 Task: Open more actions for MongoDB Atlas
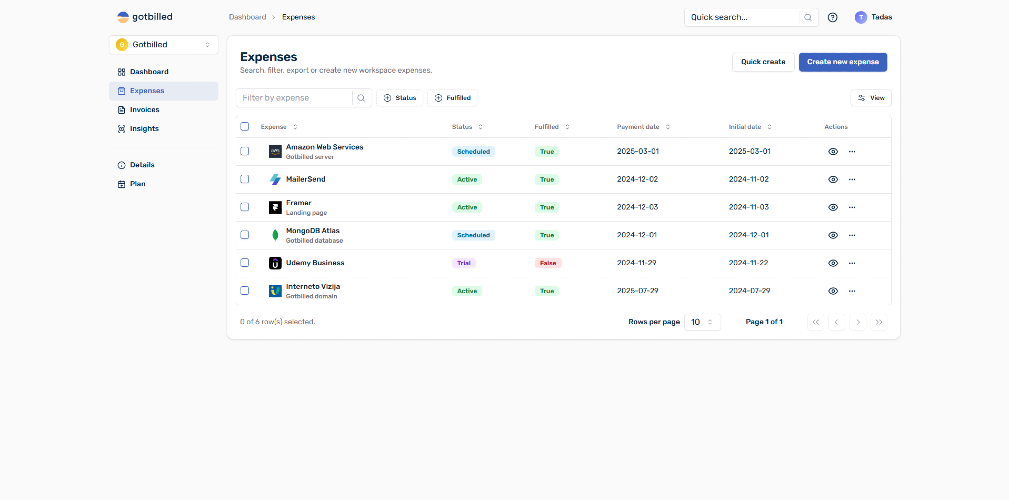(x=852, y=235)
